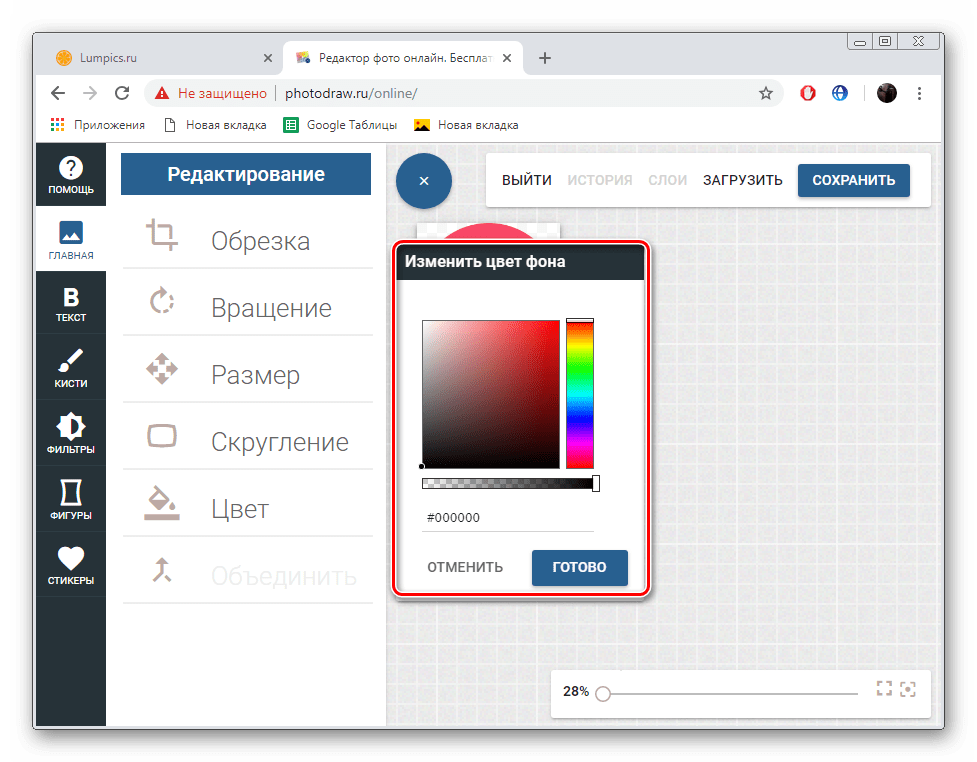
Task: Bookmark this page with the star
Action: [766, 93]
